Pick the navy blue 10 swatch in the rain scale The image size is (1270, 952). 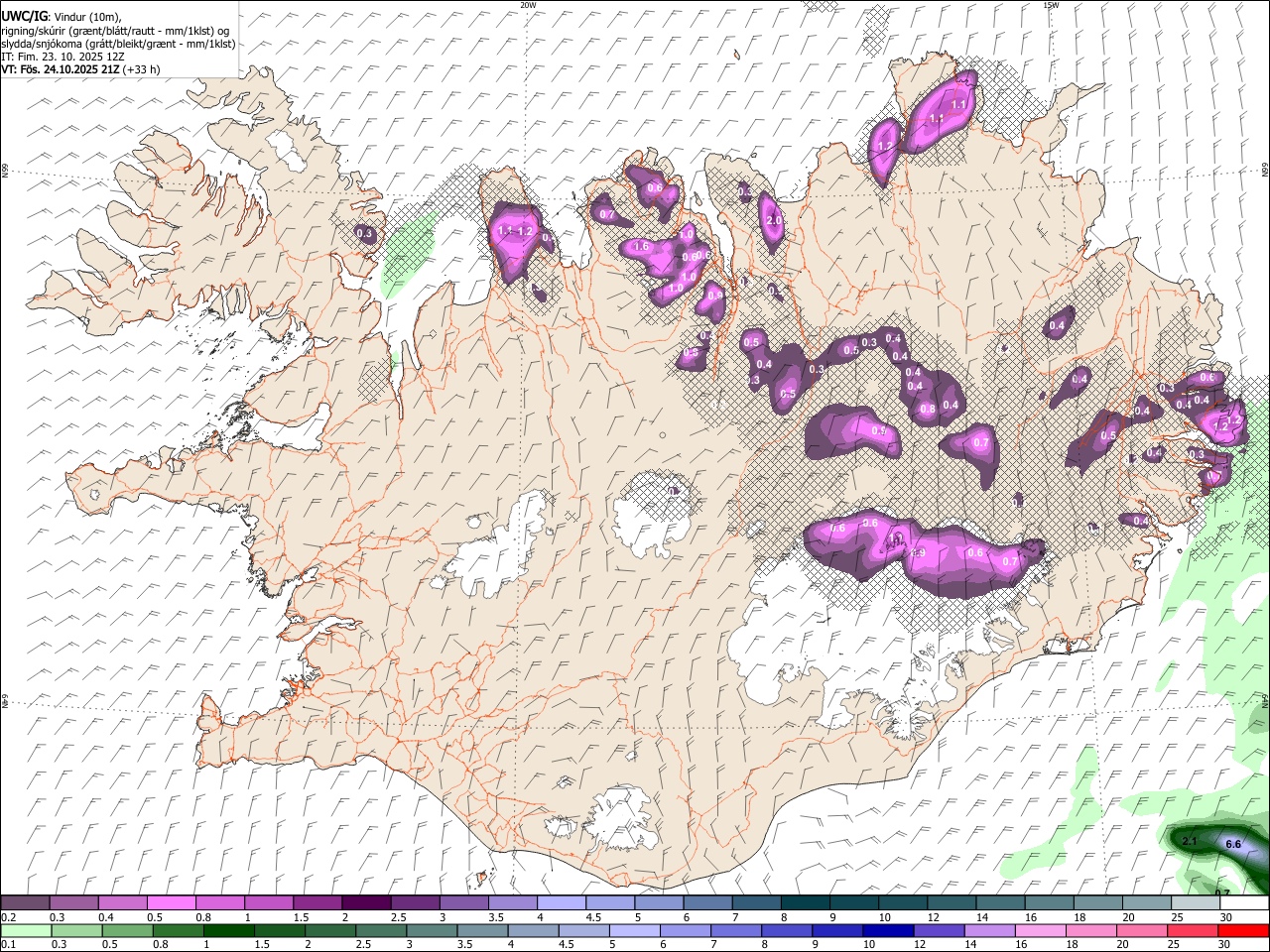click(888, 930)
